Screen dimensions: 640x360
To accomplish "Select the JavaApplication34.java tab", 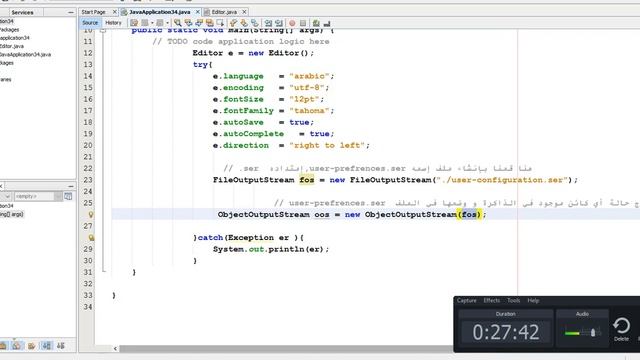I will 160,12.
